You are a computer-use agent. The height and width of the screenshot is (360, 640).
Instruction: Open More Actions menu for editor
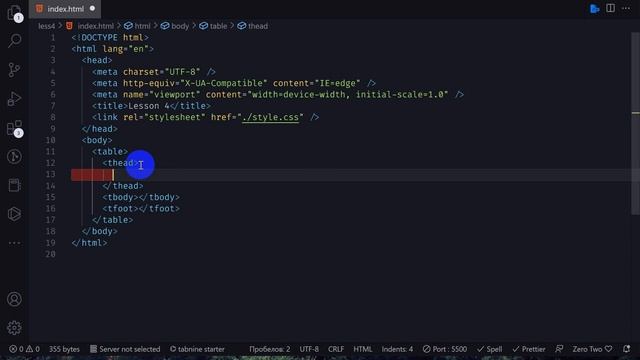click(626, 9)
